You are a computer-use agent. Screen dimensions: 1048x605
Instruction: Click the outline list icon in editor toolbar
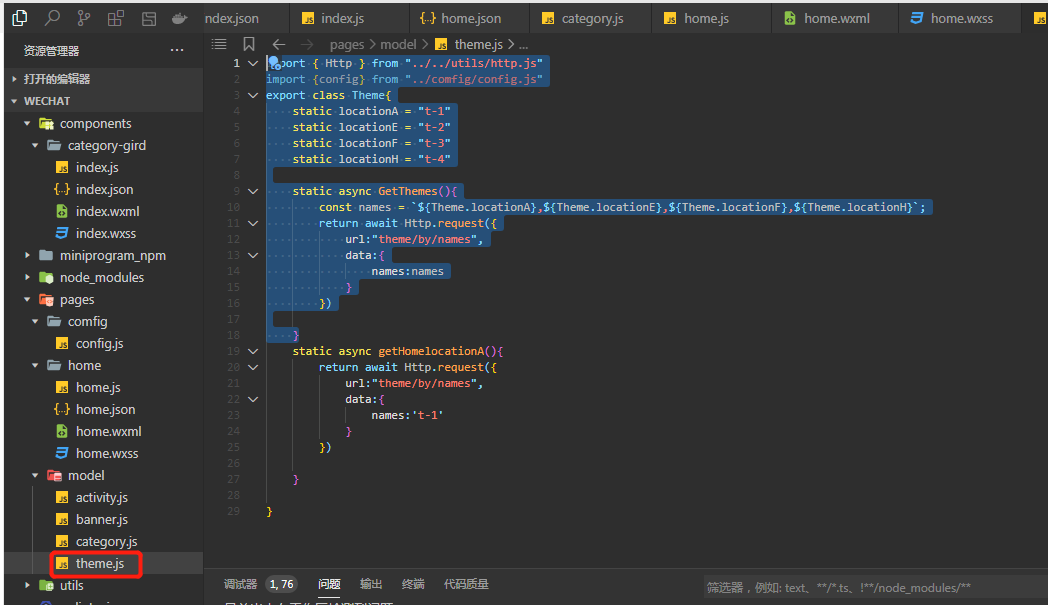click(220, 44)
